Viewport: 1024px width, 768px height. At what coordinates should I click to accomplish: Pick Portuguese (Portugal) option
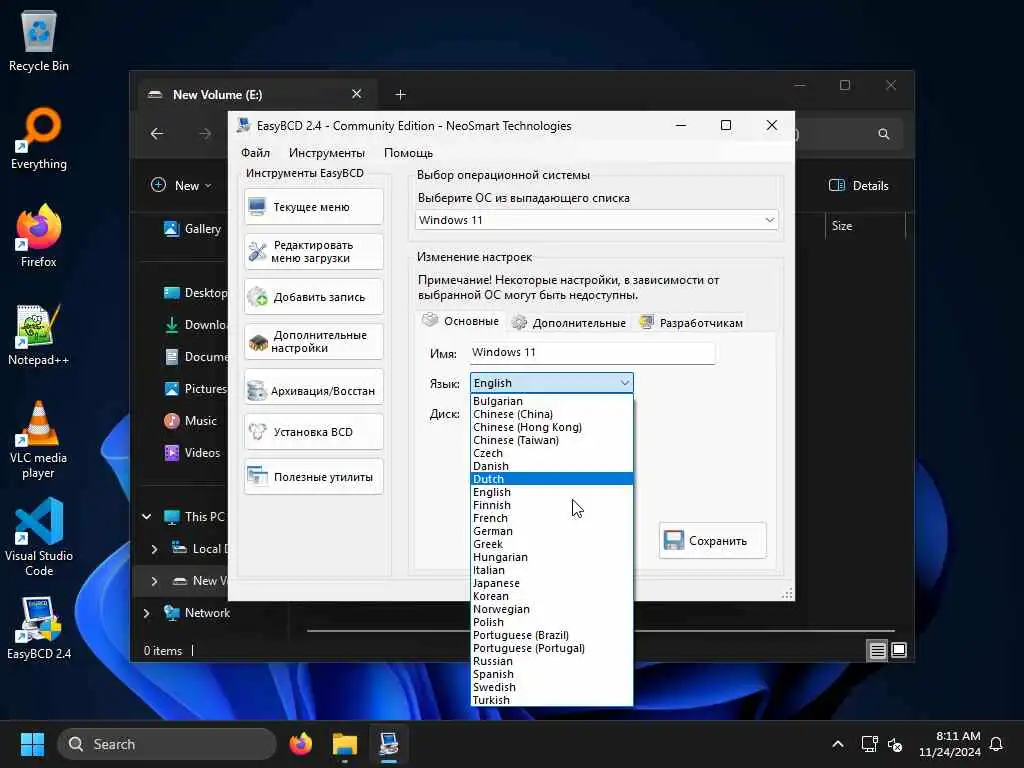(552, 648)
